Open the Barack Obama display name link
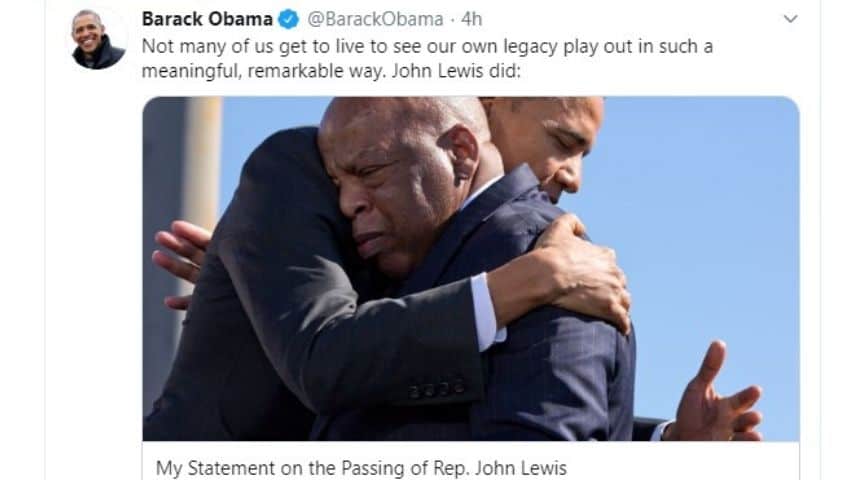854x480 pixels. pos(207,19)
